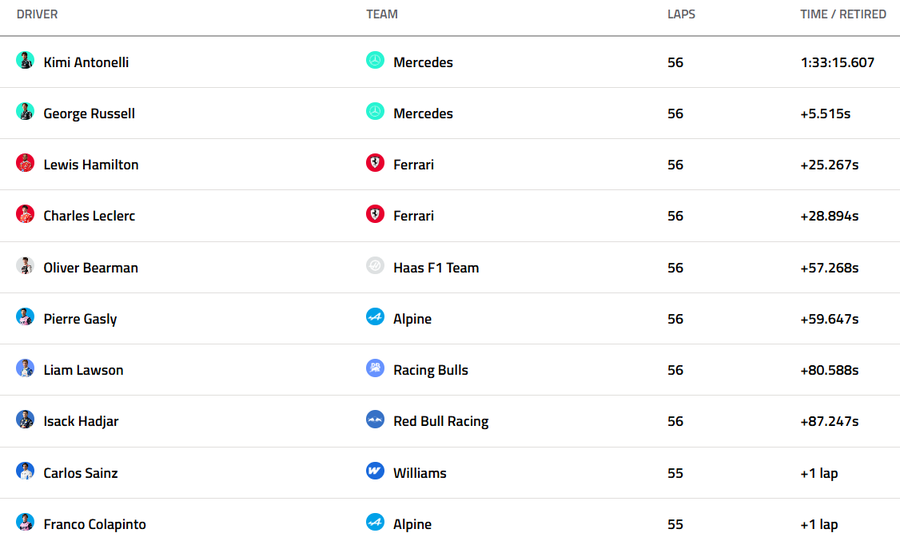Image resolution: width=900 pixels, height=545 pixels.
Task: Open Liam Lawson's driver name link
Action: 83,370
